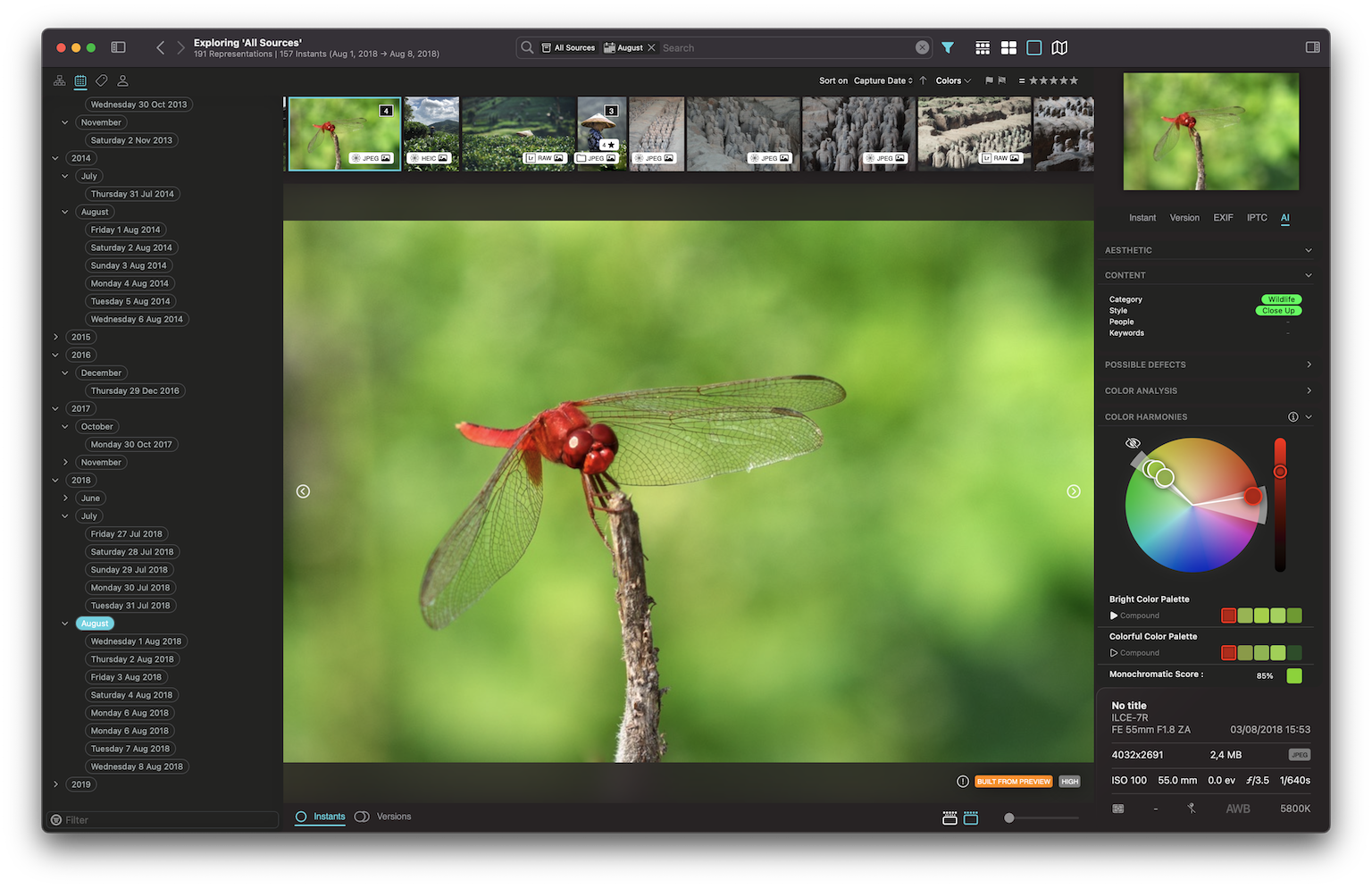Click the Monochromatic Score green swatch

(x=1293, y=675)
